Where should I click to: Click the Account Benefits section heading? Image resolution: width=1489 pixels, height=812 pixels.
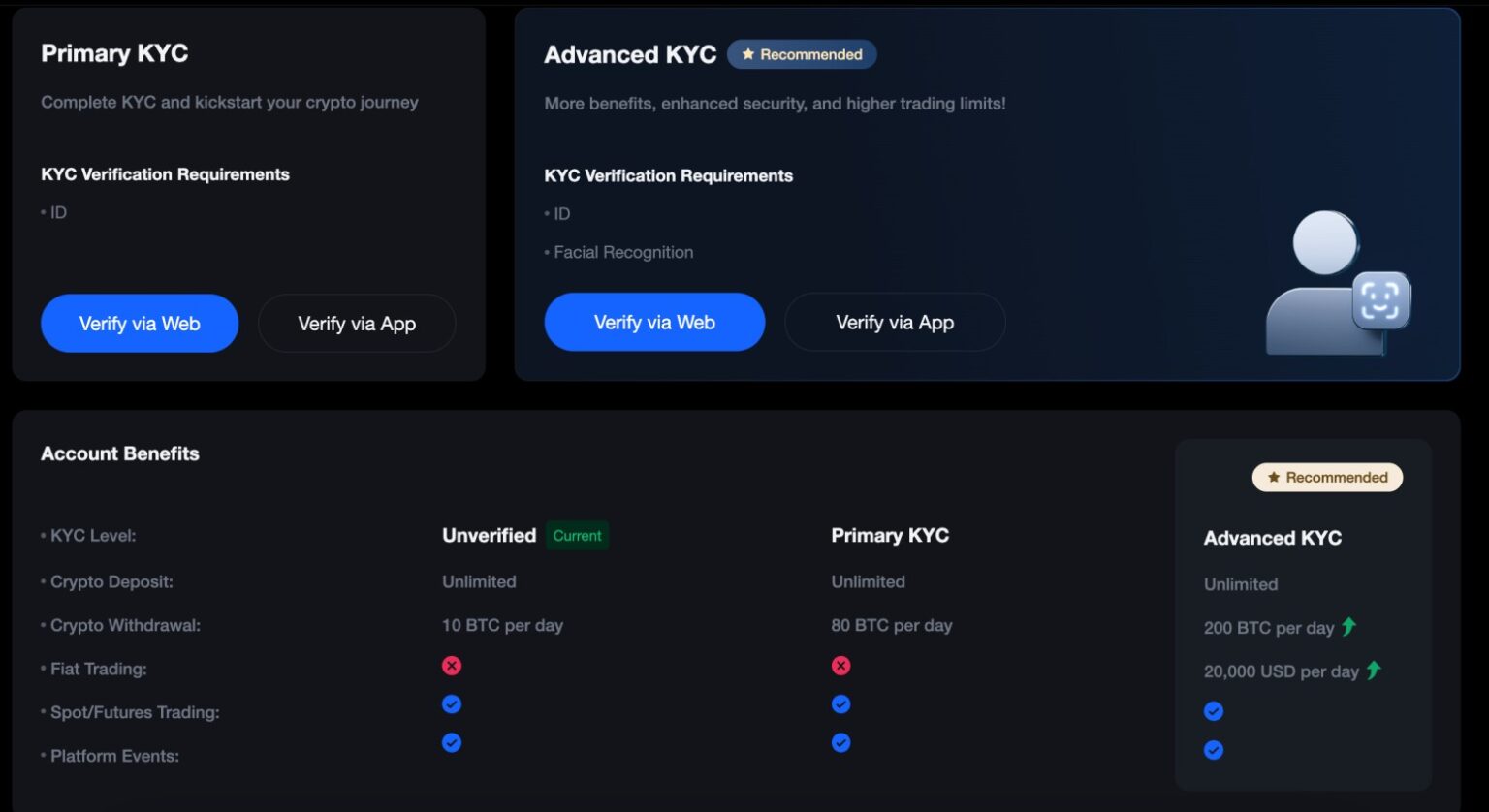pyautogui.click(x=119, y=453)
